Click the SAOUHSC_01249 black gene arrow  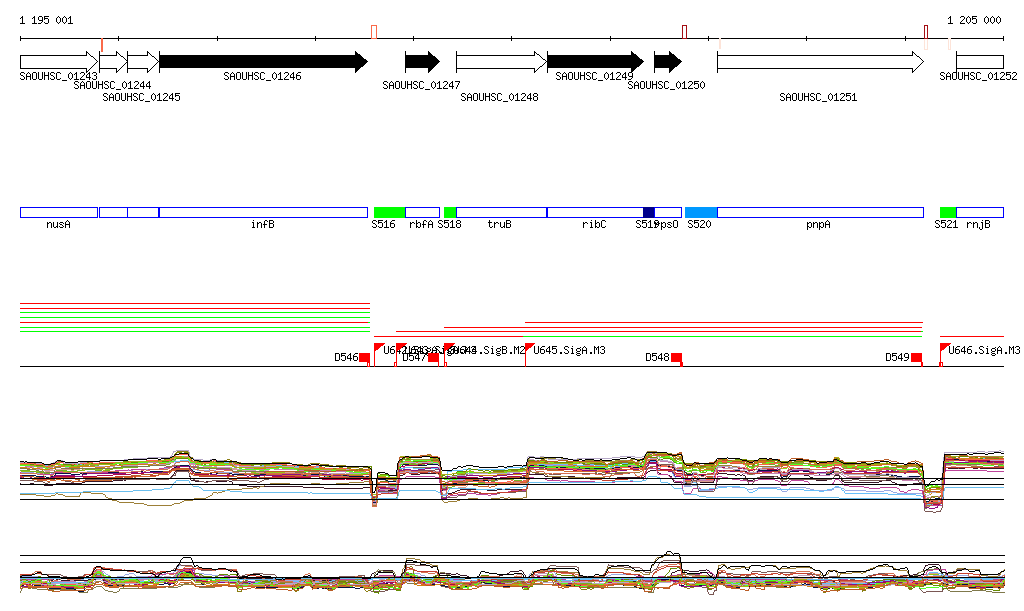tap(594, 62)
